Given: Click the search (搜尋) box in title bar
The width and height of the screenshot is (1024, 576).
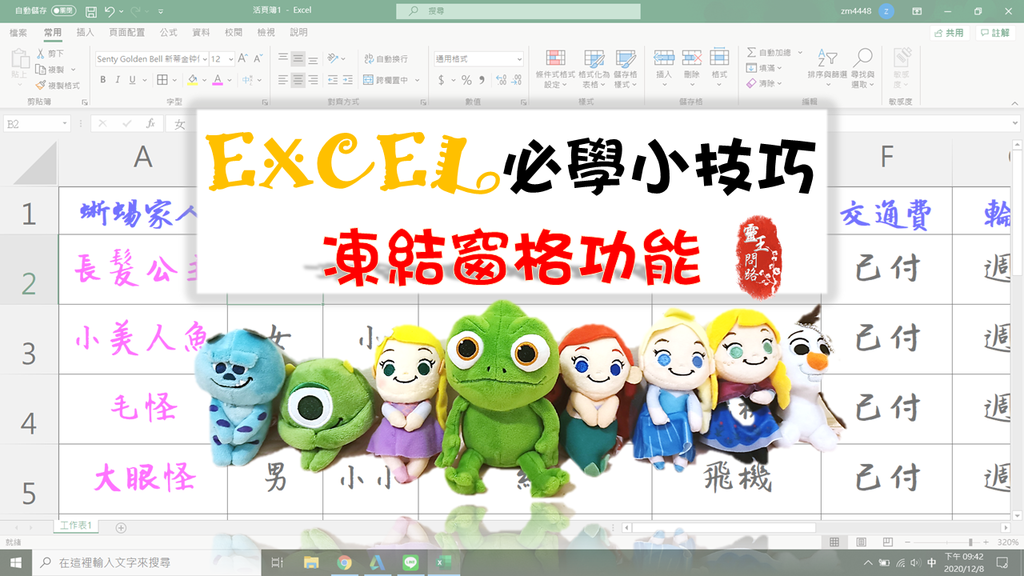Looking at the screenshot, I should click(x=518, y=11).
